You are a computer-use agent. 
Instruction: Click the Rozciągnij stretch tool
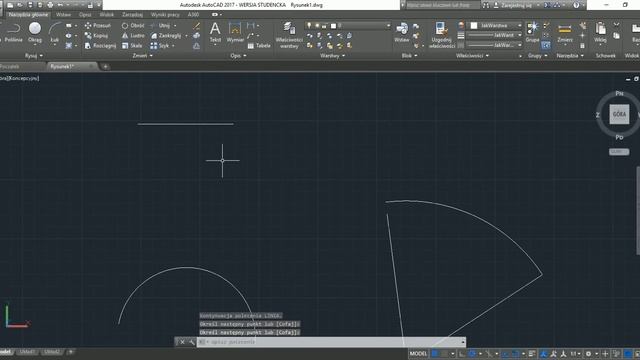(100, 46)
